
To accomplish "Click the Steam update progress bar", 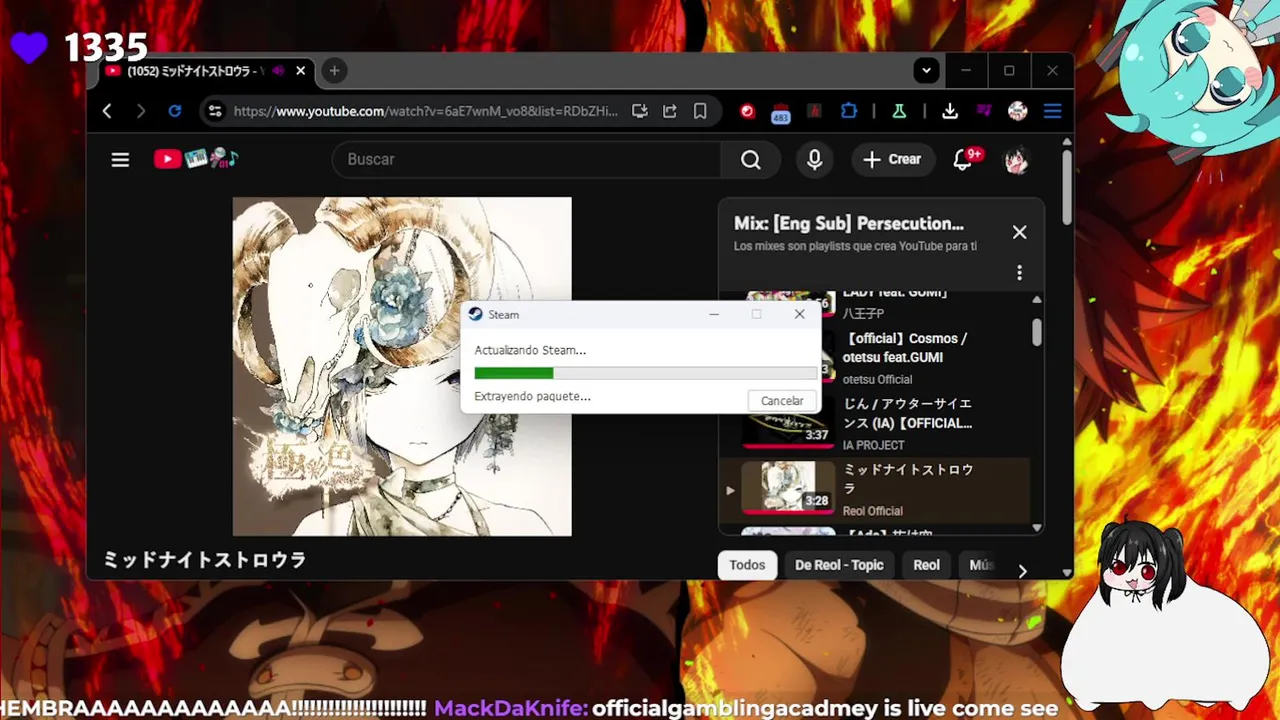I will tap(645, 373).
